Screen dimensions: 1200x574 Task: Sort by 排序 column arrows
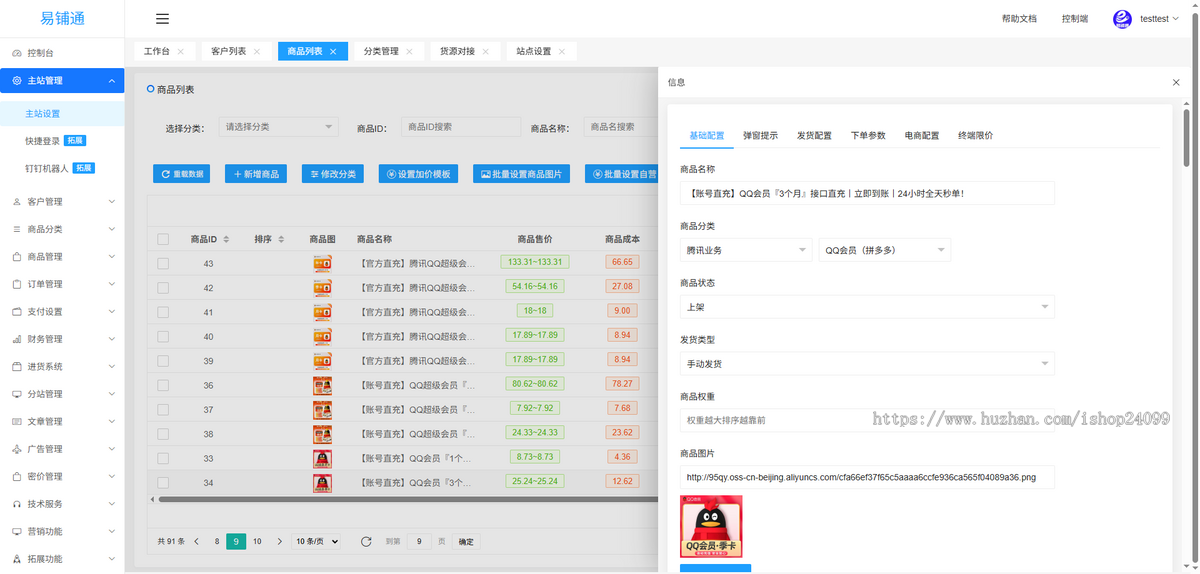coord(281,239)
